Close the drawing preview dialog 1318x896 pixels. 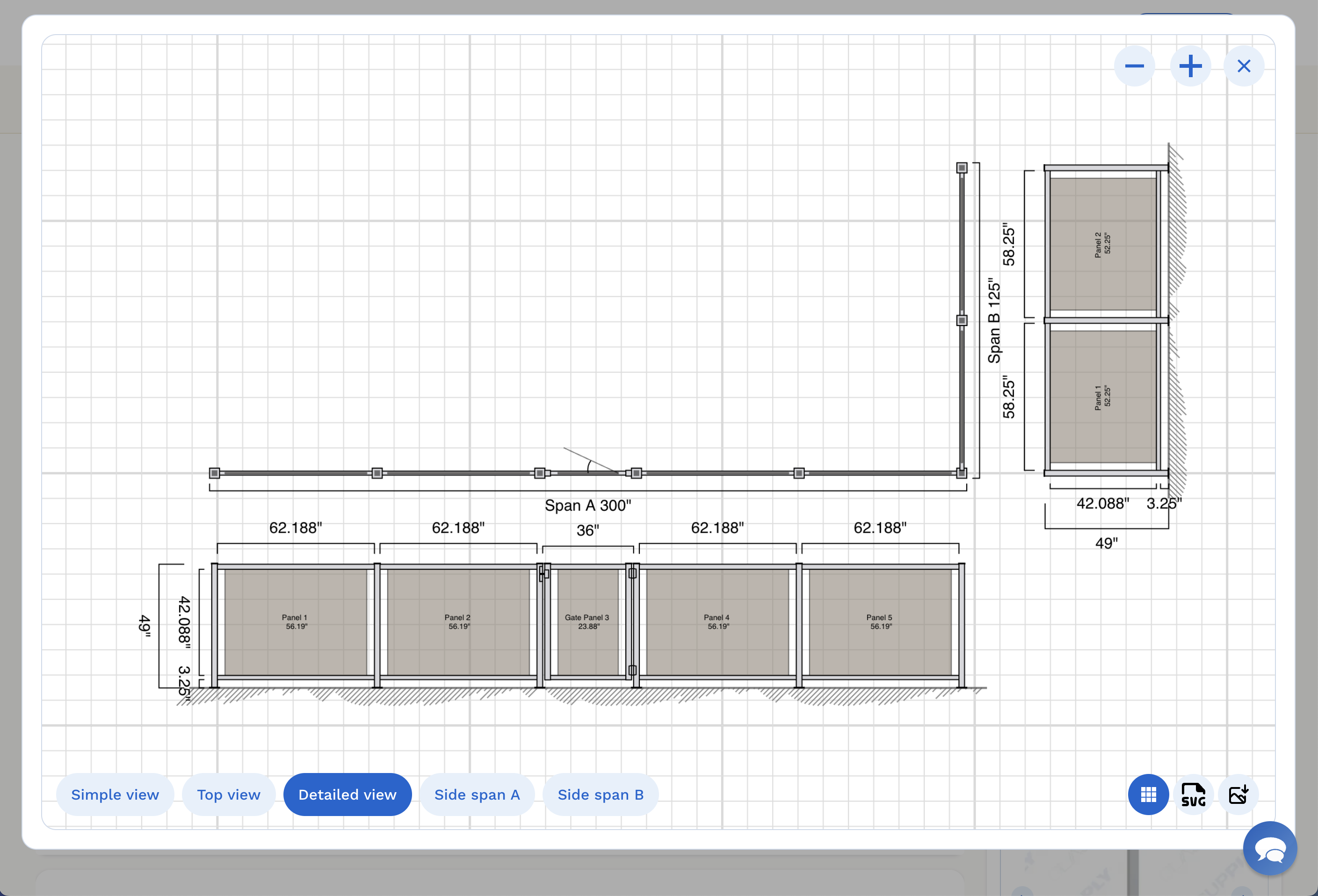point(1244,66)
